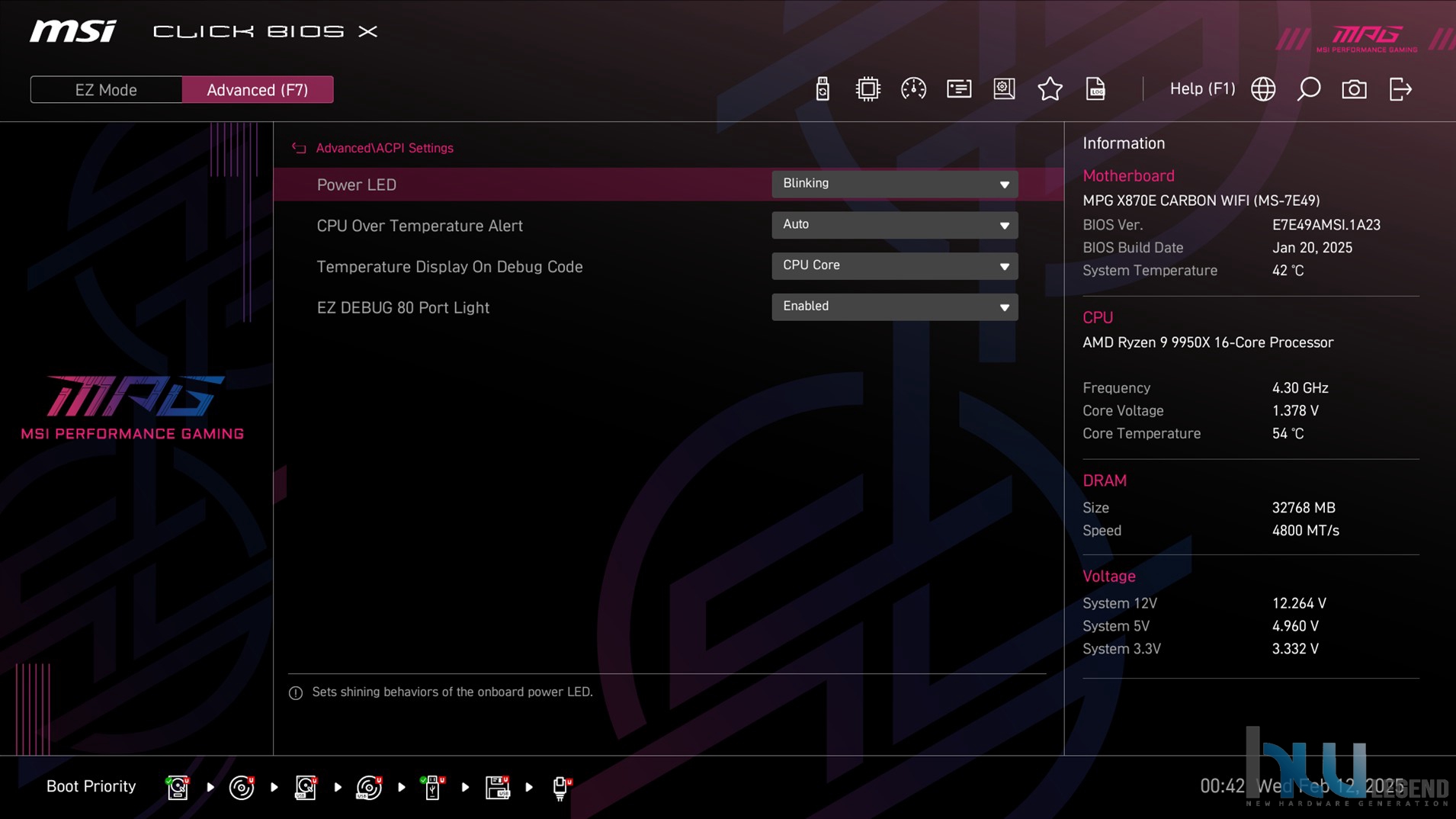Image resolution: width=1456 pixels, height=819 pixels.
Task: Select USB optical disc boot device icon
Action: pyautogui.click(x=369, y=787)
